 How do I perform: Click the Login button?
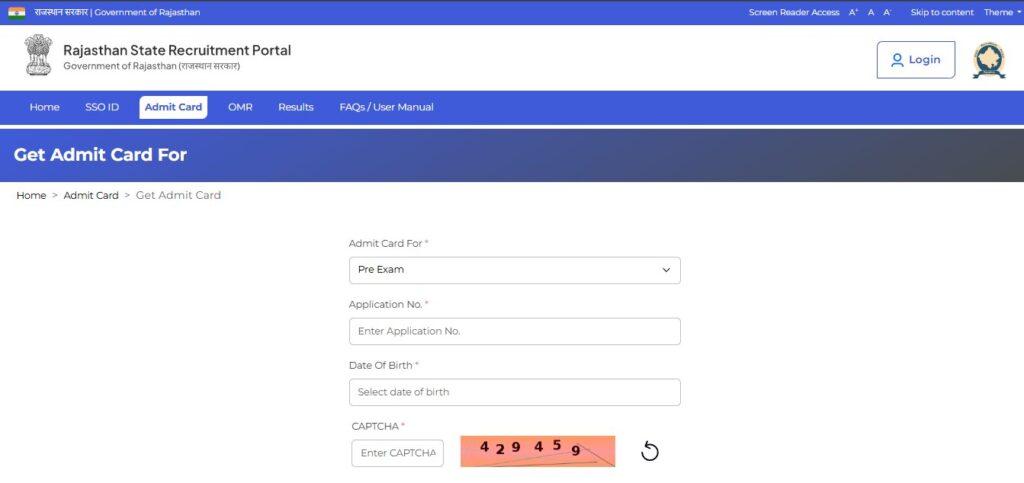916,60
